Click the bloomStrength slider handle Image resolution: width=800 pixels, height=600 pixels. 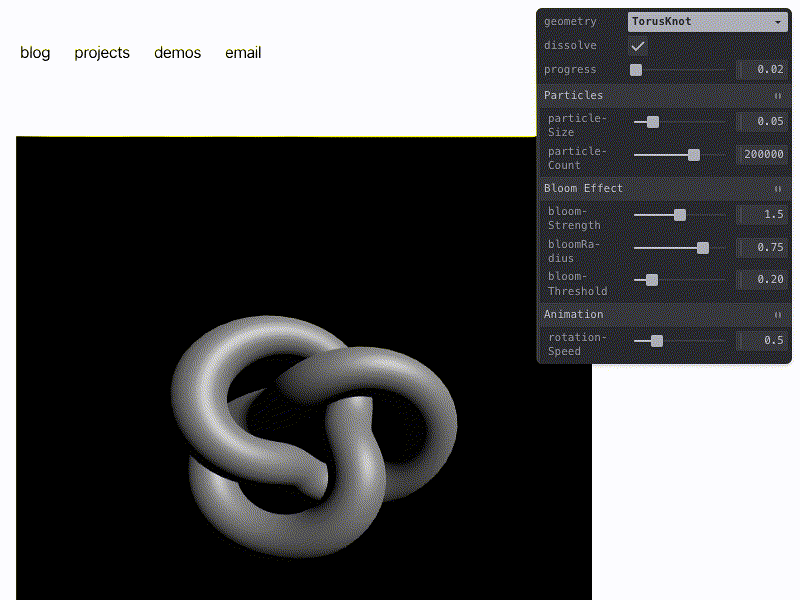pyautogui.click(x=680, y=215)
